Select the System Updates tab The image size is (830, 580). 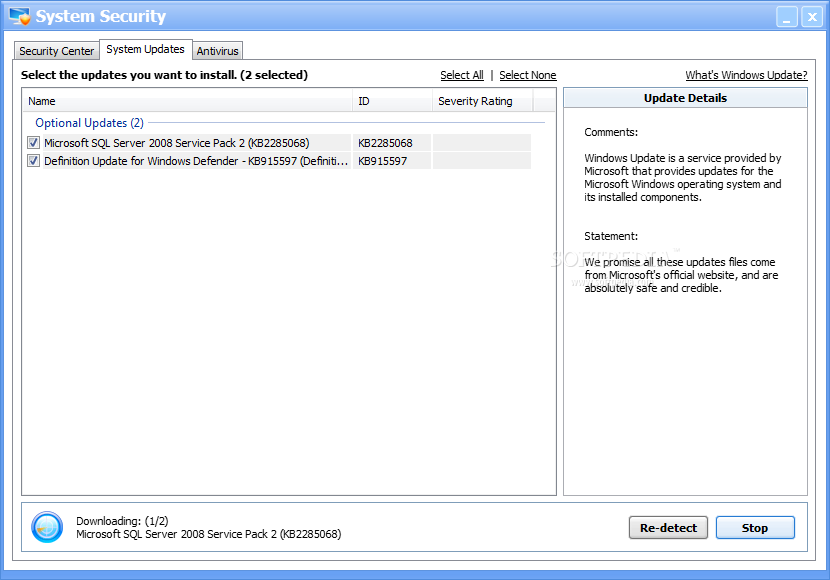pos(146,49)
